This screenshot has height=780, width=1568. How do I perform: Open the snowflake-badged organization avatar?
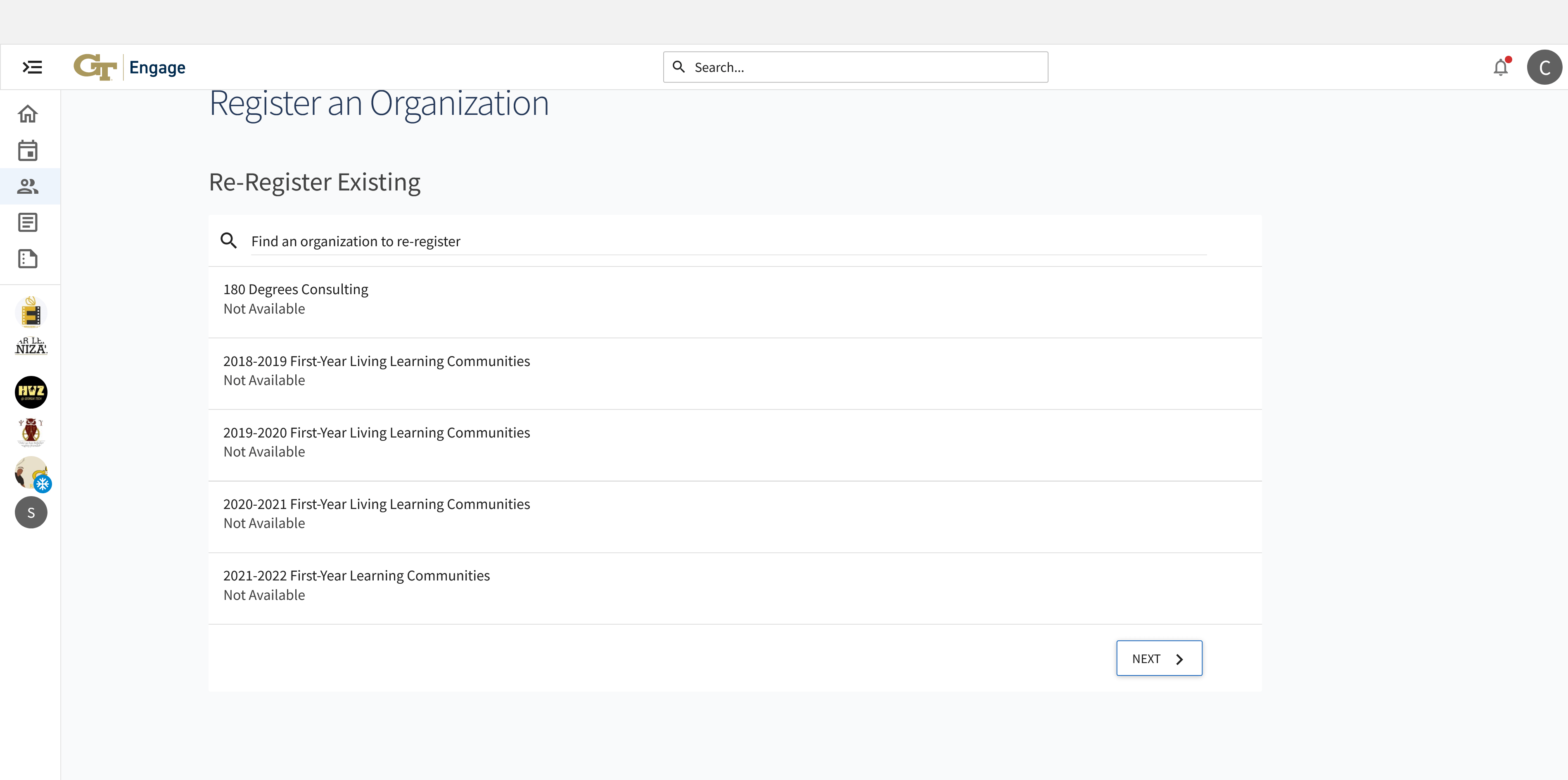click(x=31, y=473)
